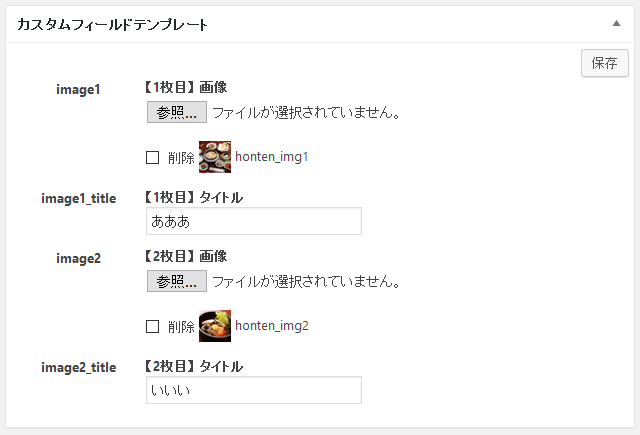Check the 削除 checkbox for honten_img1
The width and height of the screenshot is (640, 435).
click(153, 158)
